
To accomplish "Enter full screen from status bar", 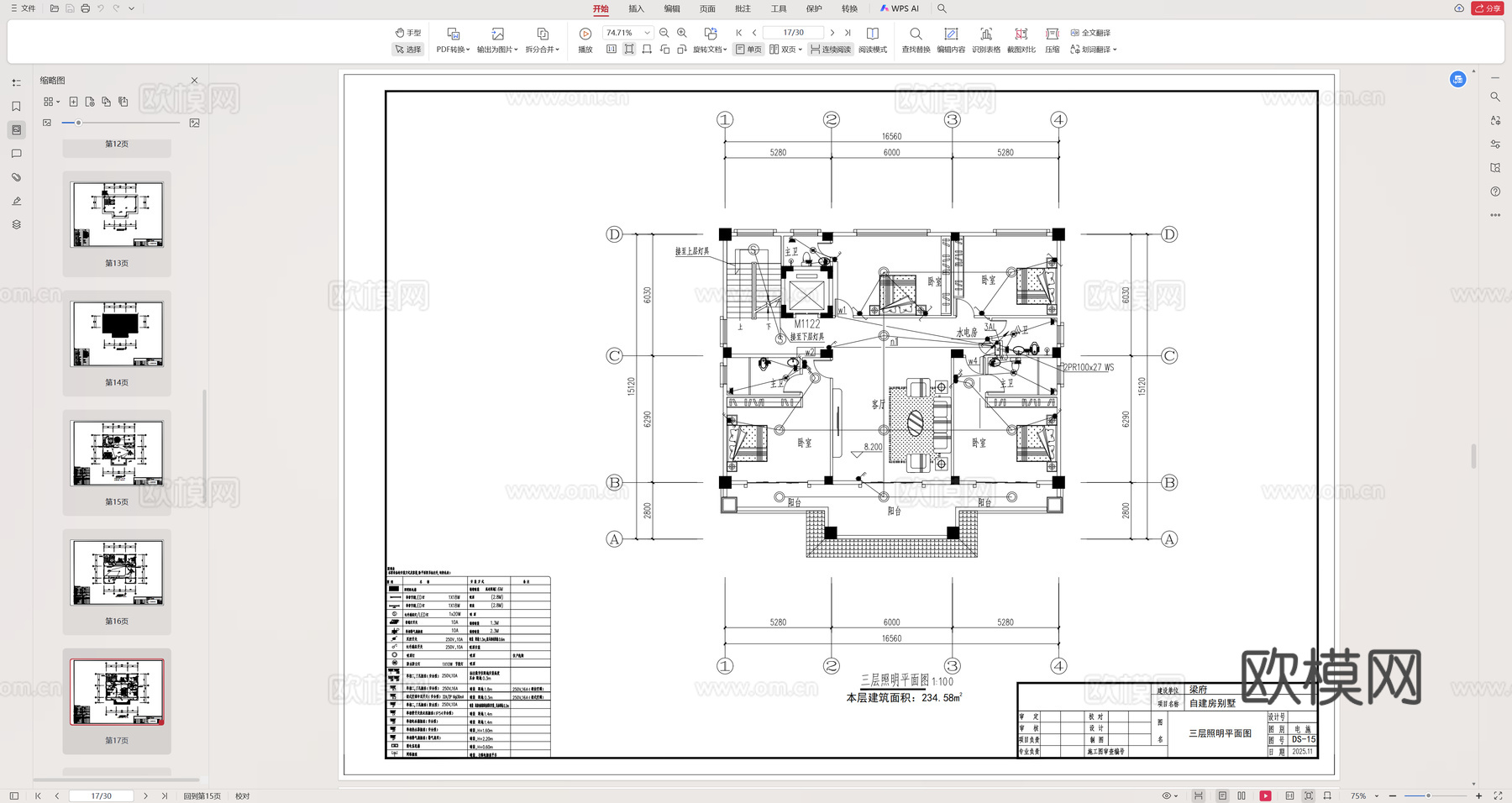I will pos(1498,795).
